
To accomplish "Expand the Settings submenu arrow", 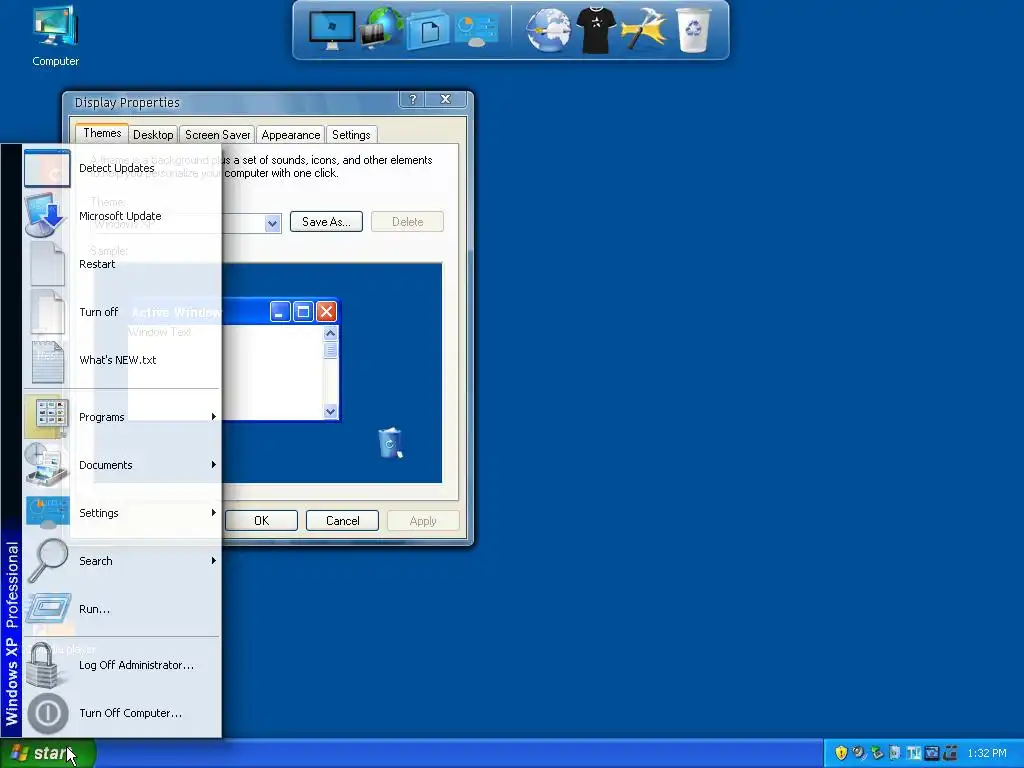I will coord(214,513).
